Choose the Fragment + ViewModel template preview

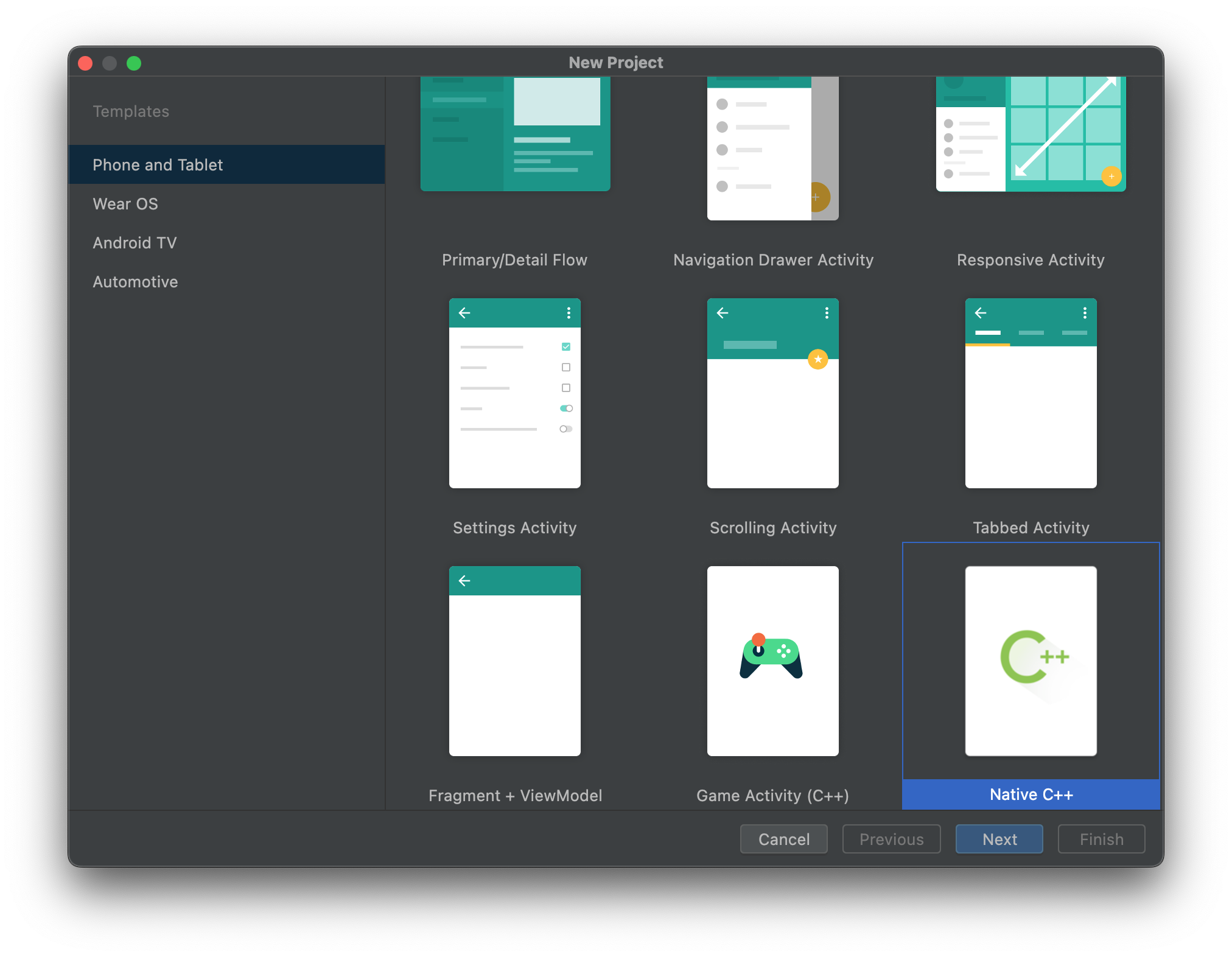(x=514, y=661)
